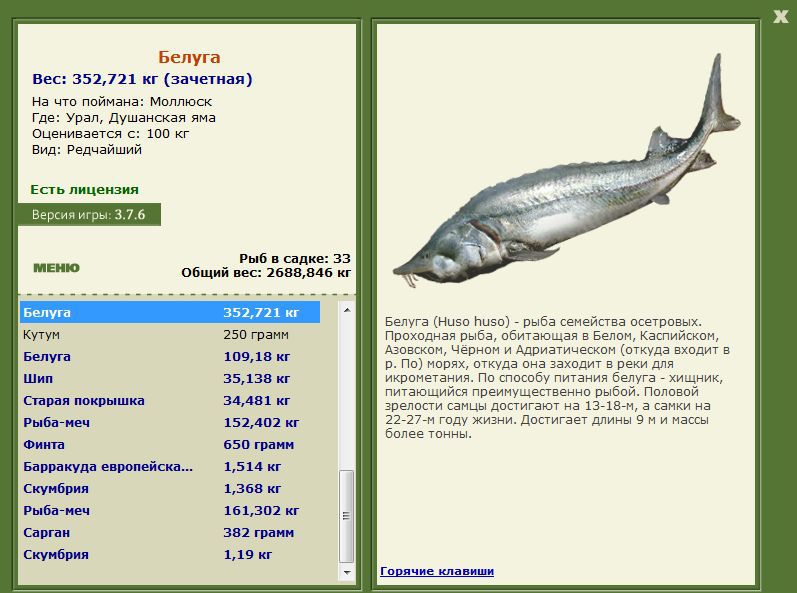Select Скумбрия weighing 1,19 кг
The height and width of the screenshot is (593, 797).
tap(170, 554)
